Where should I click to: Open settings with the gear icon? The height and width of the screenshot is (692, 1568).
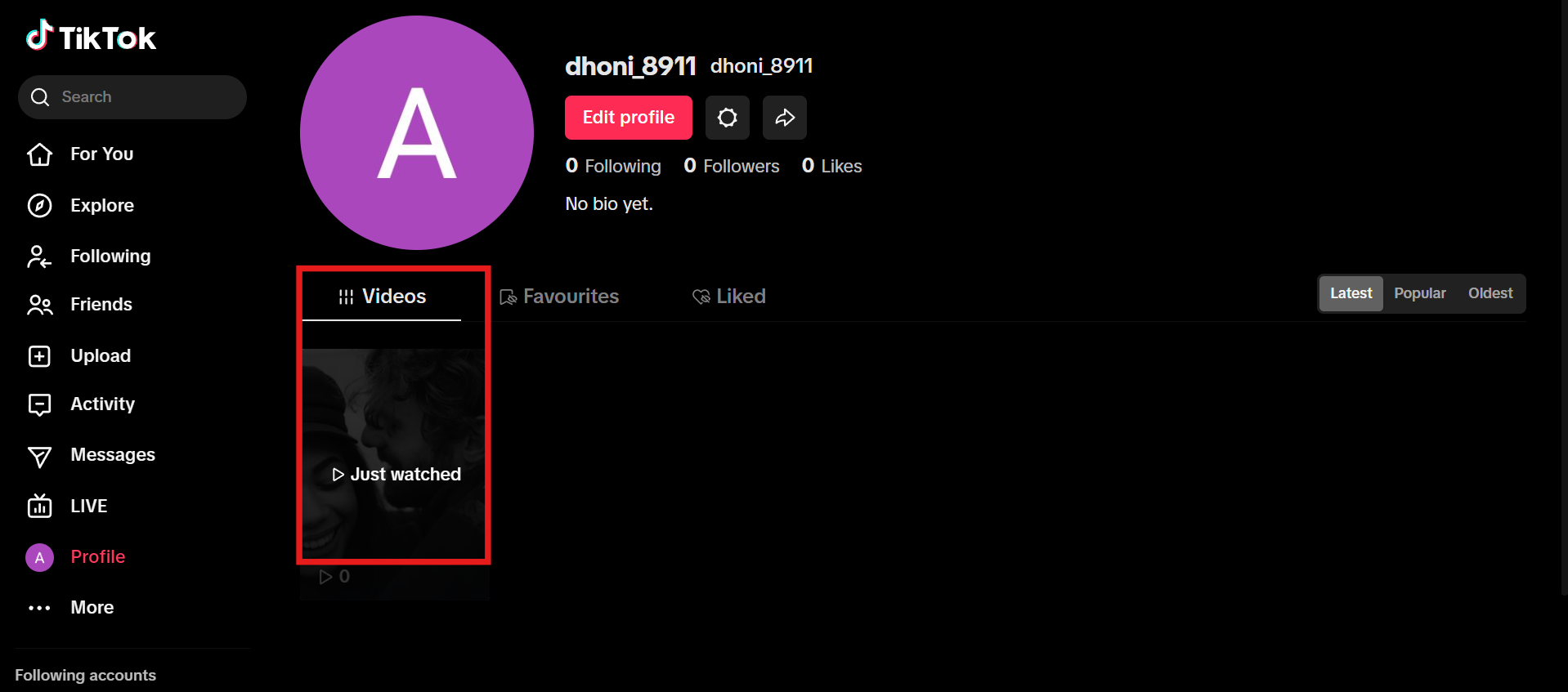click(x=728, y=118)
